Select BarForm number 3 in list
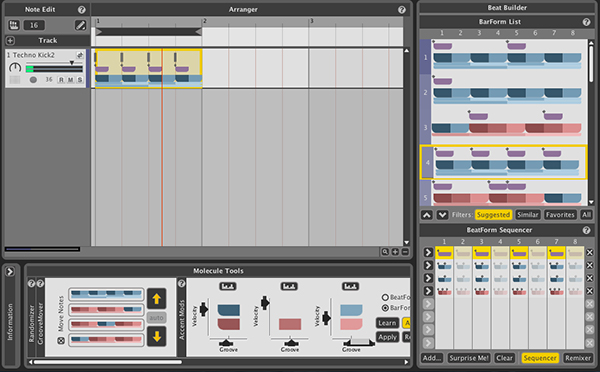Screen dimensions: 600x372 (504, 127)
